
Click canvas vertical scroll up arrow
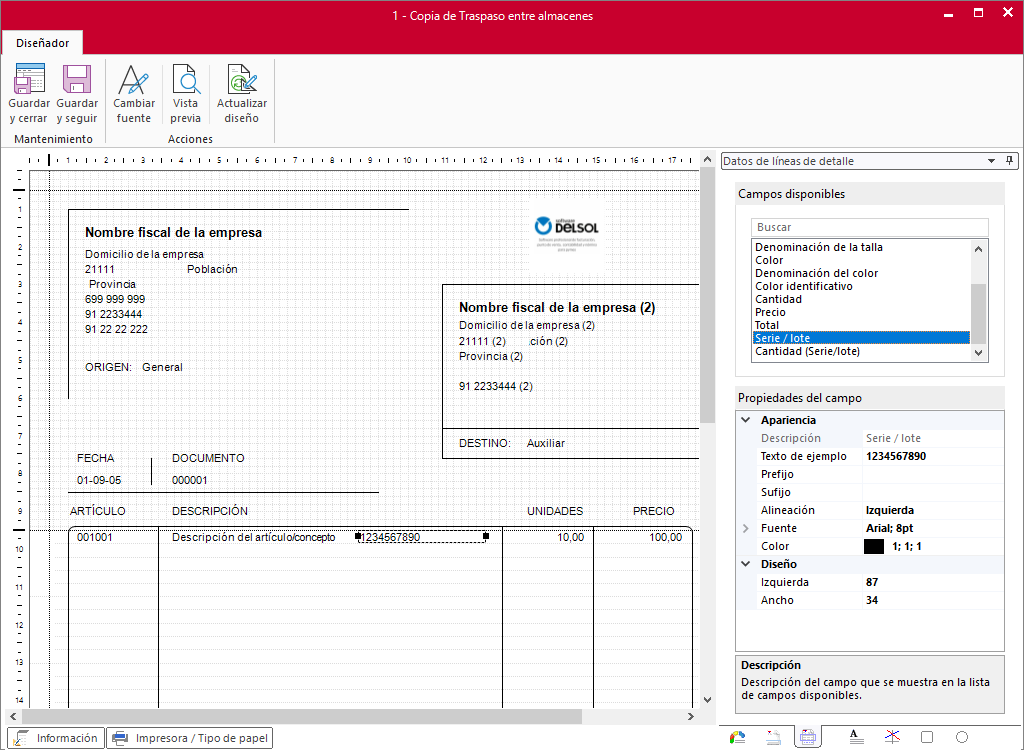[x=707, y=159]
